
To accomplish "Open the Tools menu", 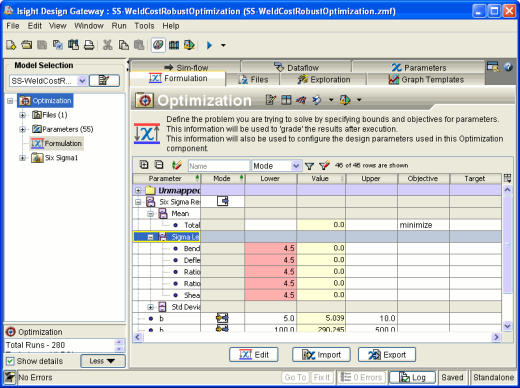I will click(x=144, y=26).
